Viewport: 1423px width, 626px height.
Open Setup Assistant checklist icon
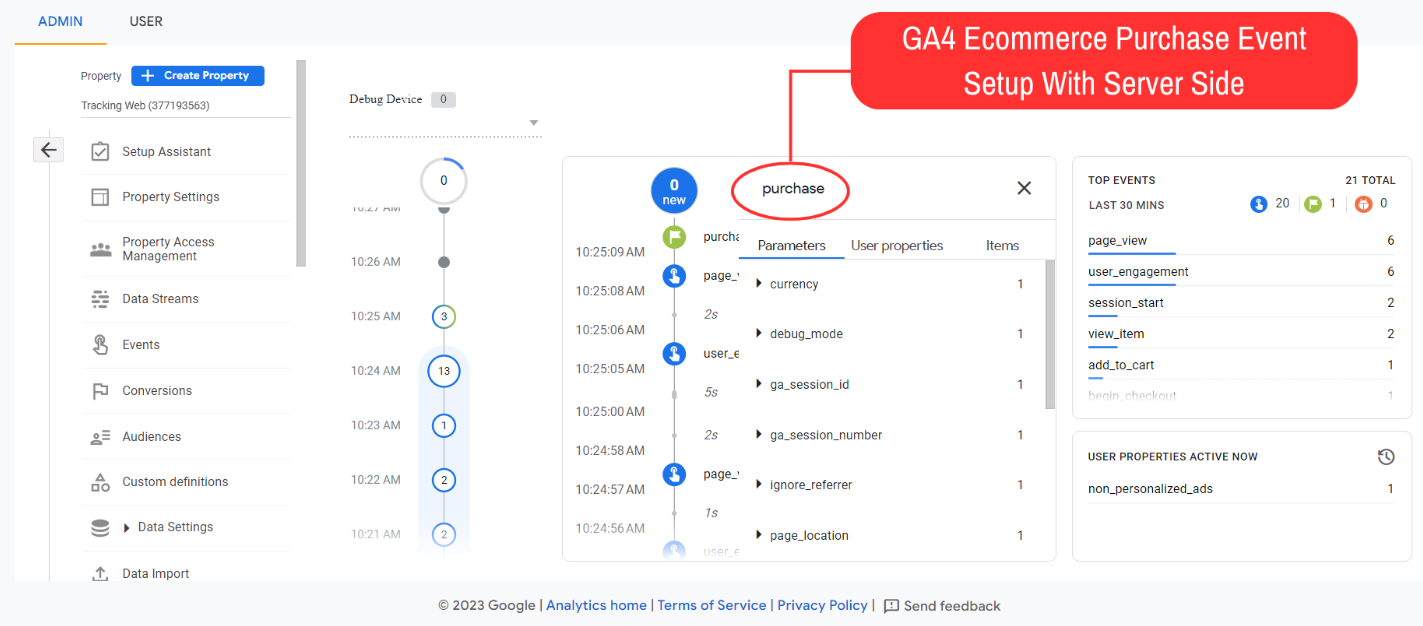100,152
